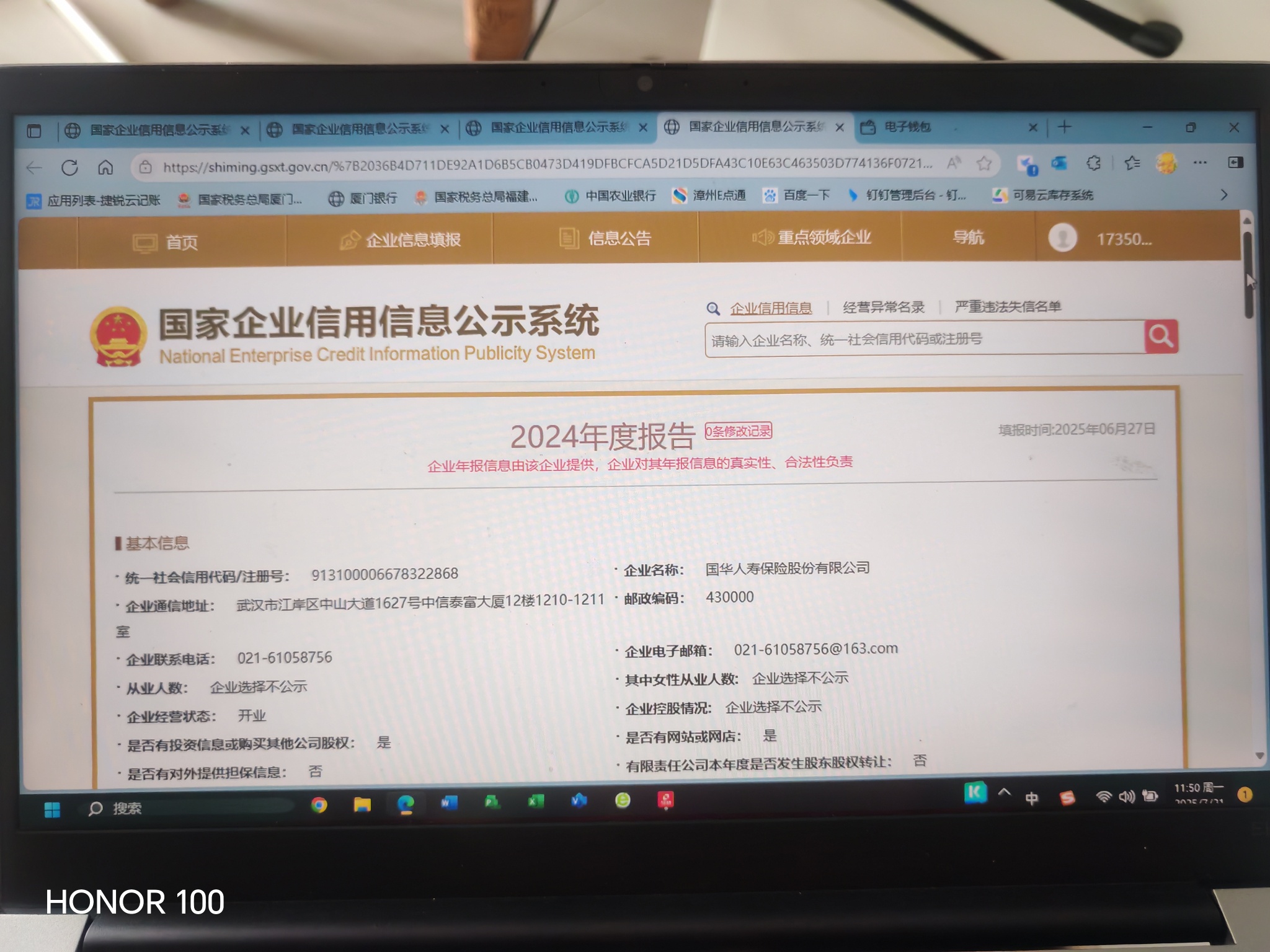
Task: Click the scrollbar up arrow
Action: [1247, 221]
